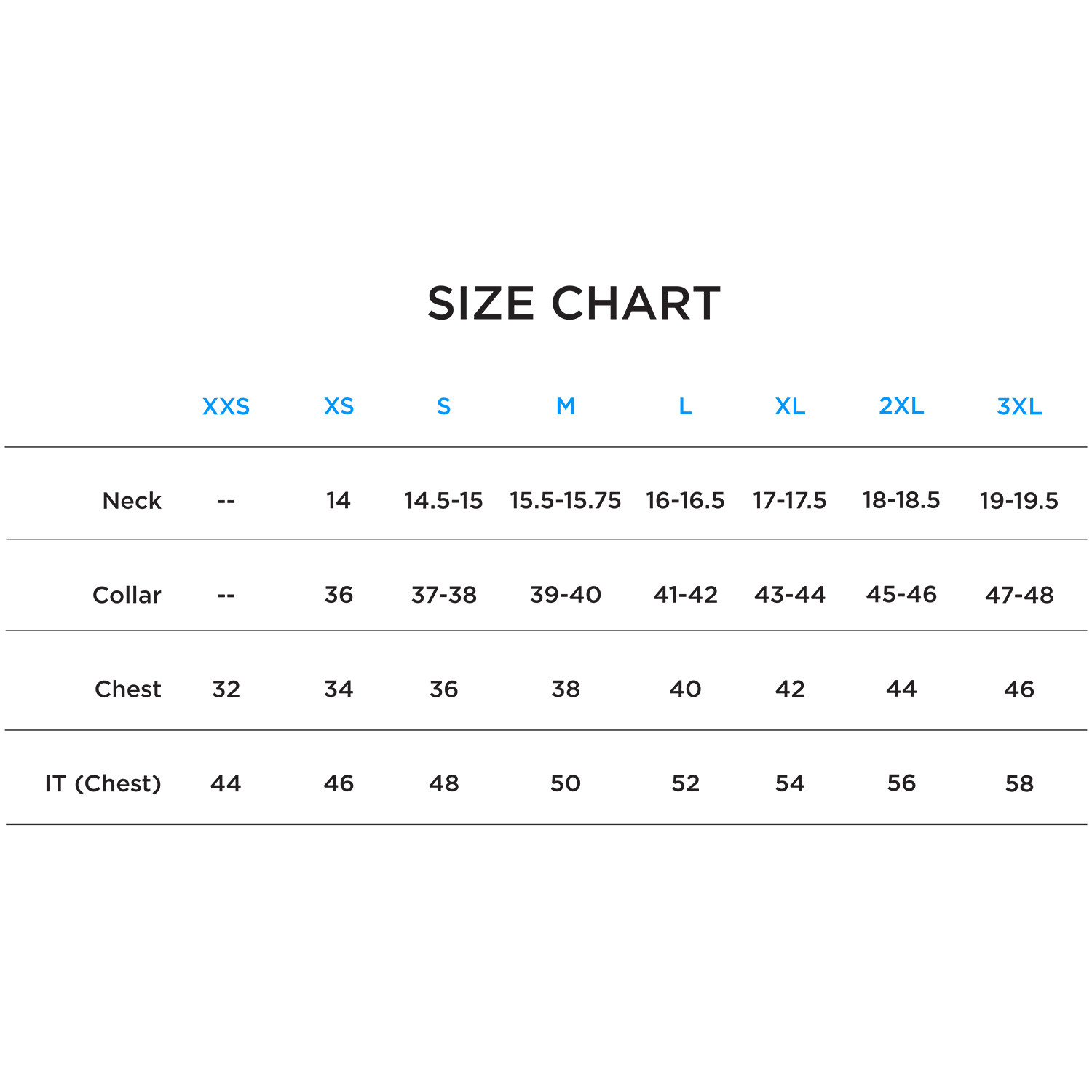Click chest value 40 under L

click(x=685, y=689)
